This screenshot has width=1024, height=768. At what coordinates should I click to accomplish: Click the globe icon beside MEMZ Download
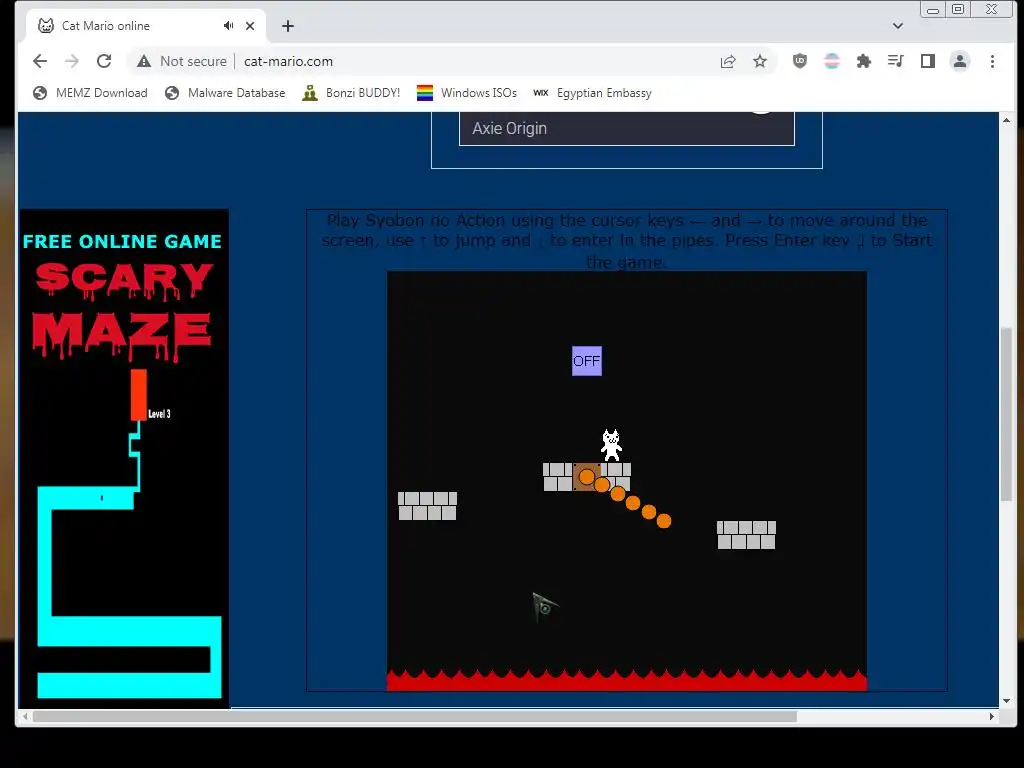click(40, 93)
